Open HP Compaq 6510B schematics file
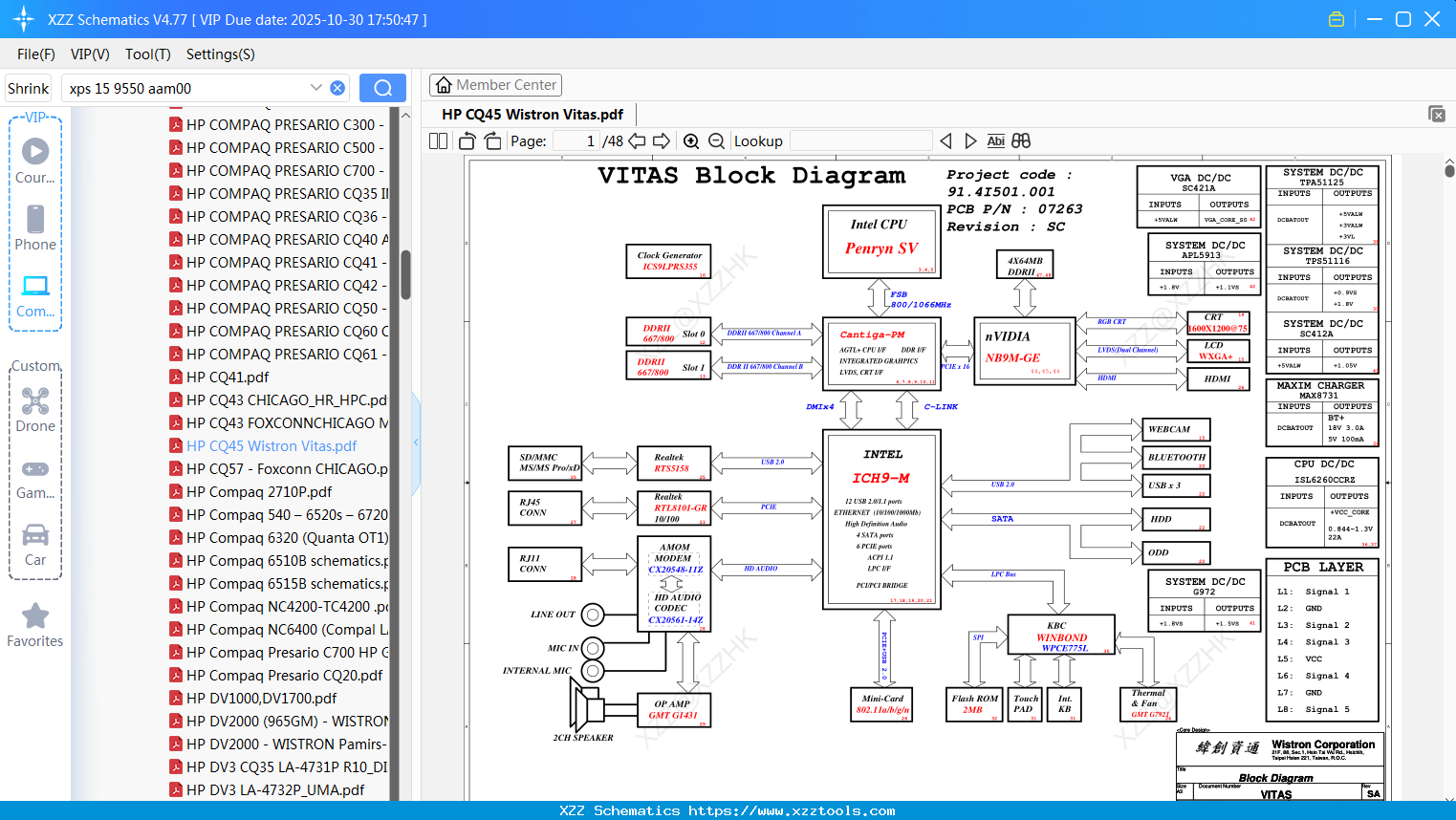Image resolution: width=1456 pixels, height=820 pixels. 278,561
